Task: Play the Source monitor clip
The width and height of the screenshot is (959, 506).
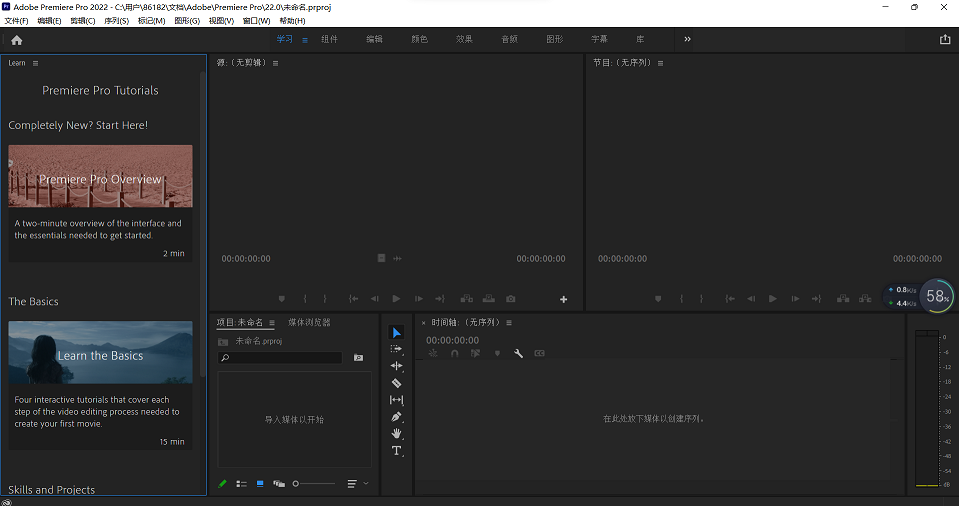Action: pyautogui.click(x=396, y=299)
